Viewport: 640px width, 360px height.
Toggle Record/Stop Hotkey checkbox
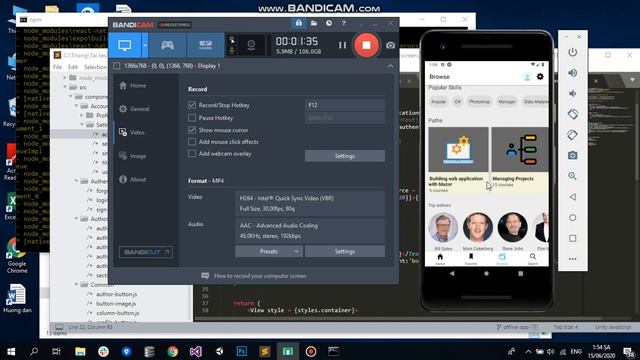tap(192, 105)
